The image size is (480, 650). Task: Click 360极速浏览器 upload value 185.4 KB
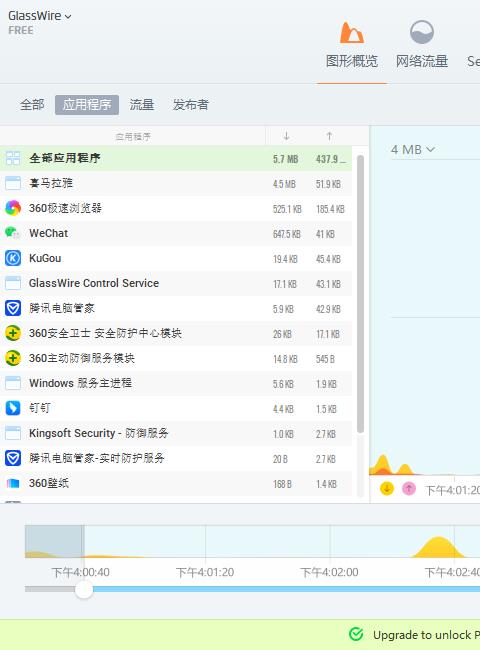click(x=330, y=209)
